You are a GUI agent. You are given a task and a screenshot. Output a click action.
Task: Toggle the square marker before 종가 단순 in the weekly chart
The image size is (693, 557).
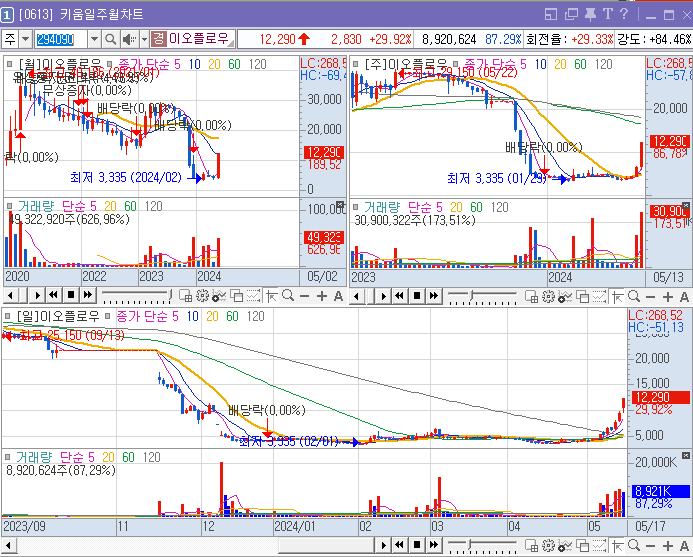click(456, 65)
